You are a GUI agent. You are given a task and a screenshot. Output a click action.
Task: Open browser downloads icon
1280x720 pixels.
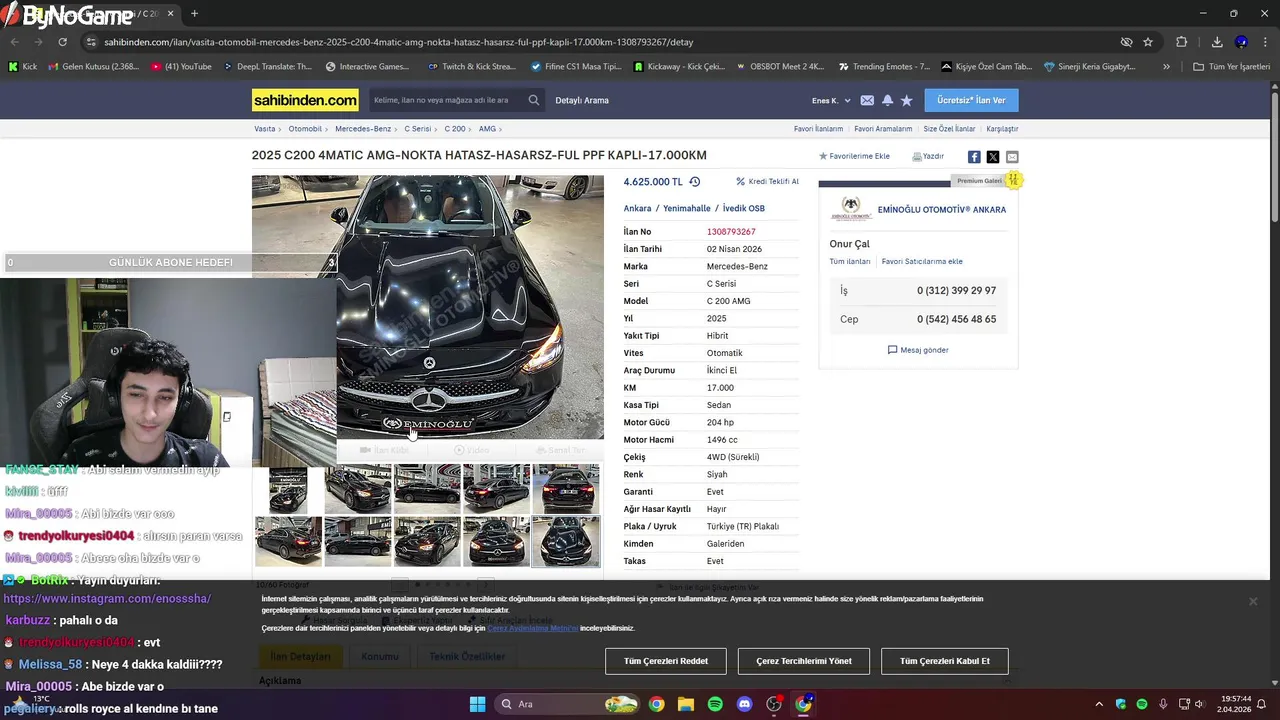point(1217,42)
